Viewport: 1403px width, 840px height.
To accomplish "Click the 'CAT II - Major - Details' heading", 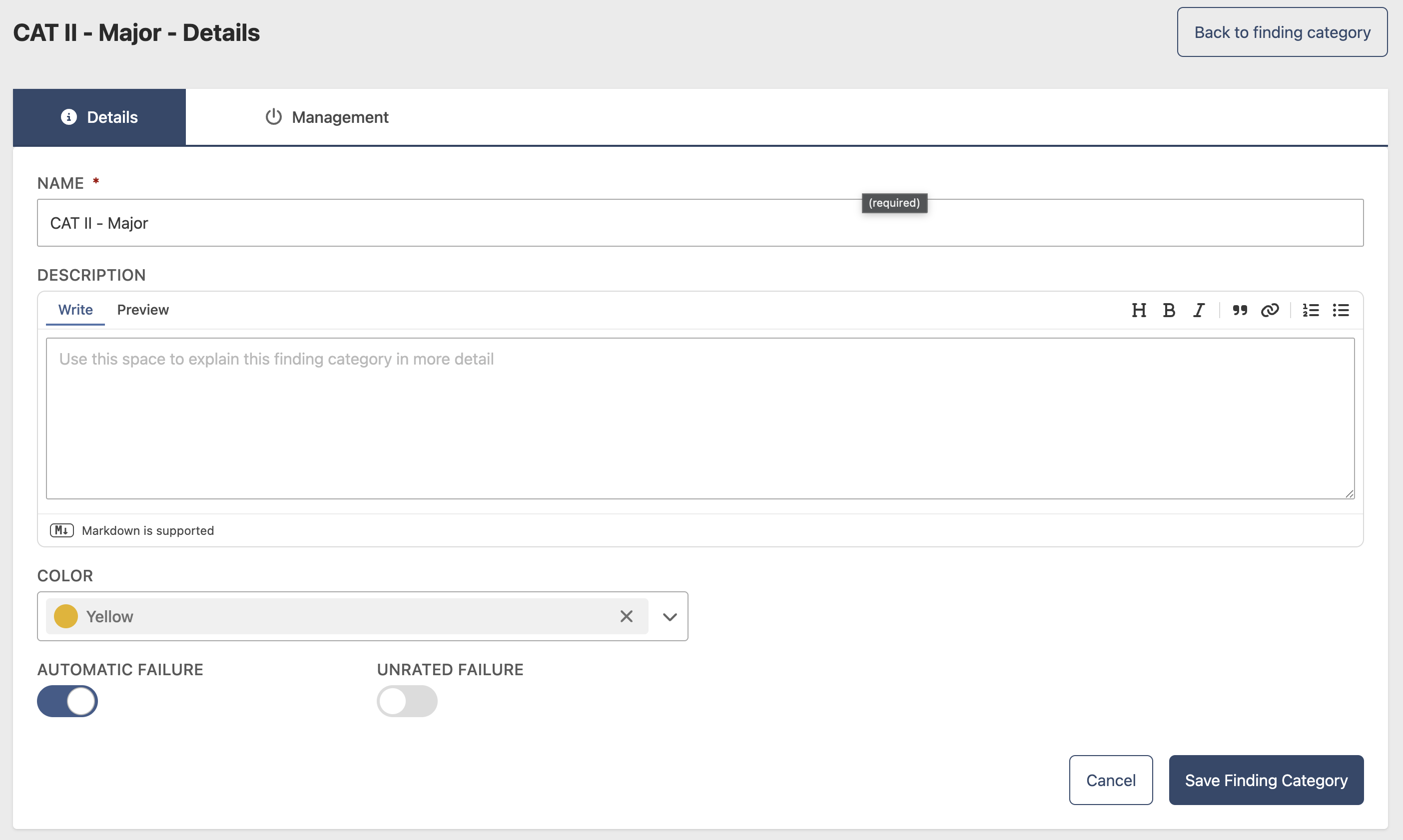I will click(136, 33).
